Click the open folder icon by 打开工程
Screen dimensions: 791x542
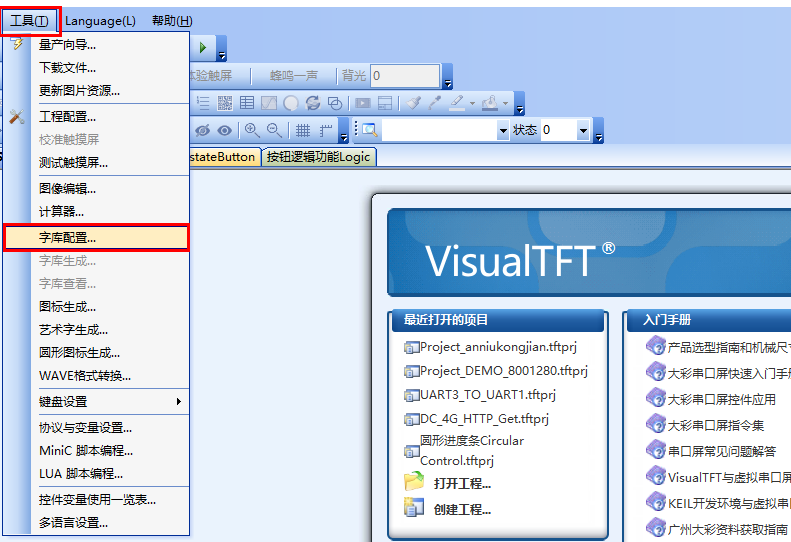click(x=414, y=481)
